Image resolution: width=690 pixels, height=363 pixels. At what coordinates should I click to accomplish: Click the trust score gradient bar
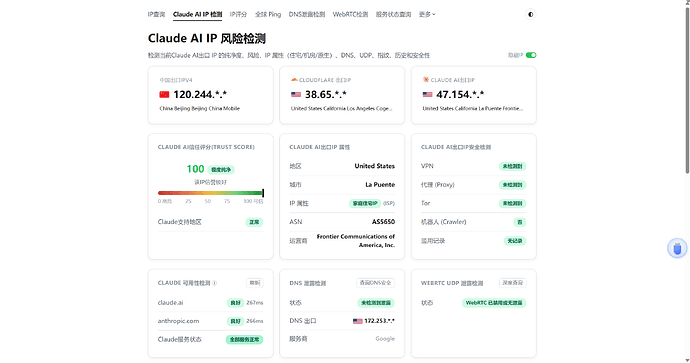[x=211, y=193]
